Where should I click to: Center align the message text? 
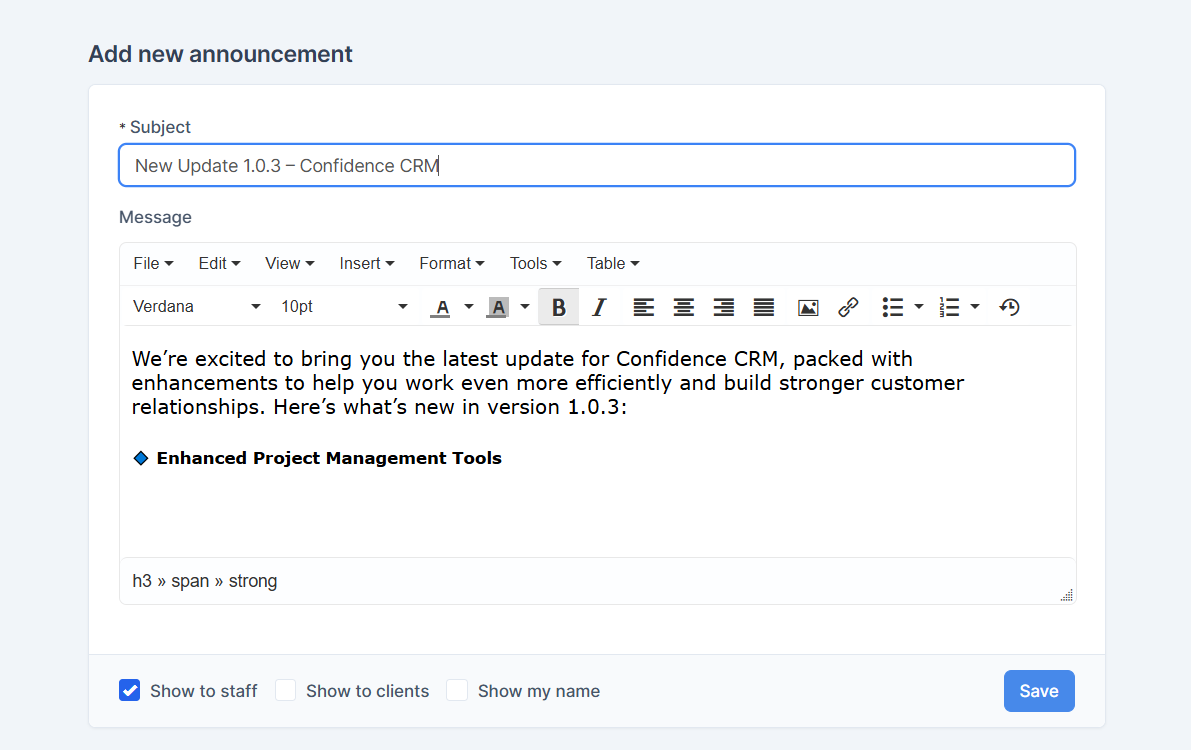[683, 307]
